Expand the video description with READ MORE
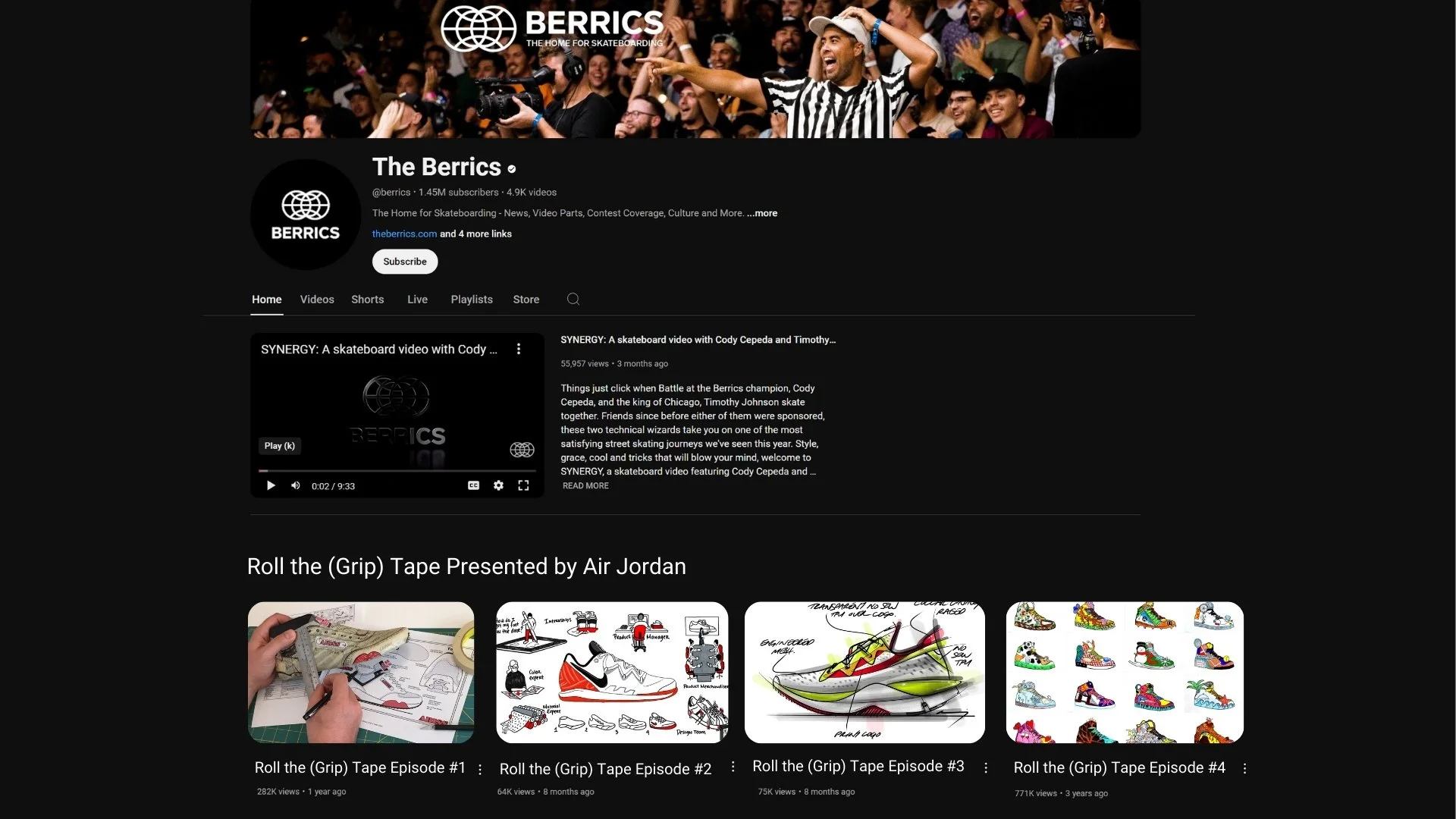Viewport: 1456px width, 819px height. point(585,486)
